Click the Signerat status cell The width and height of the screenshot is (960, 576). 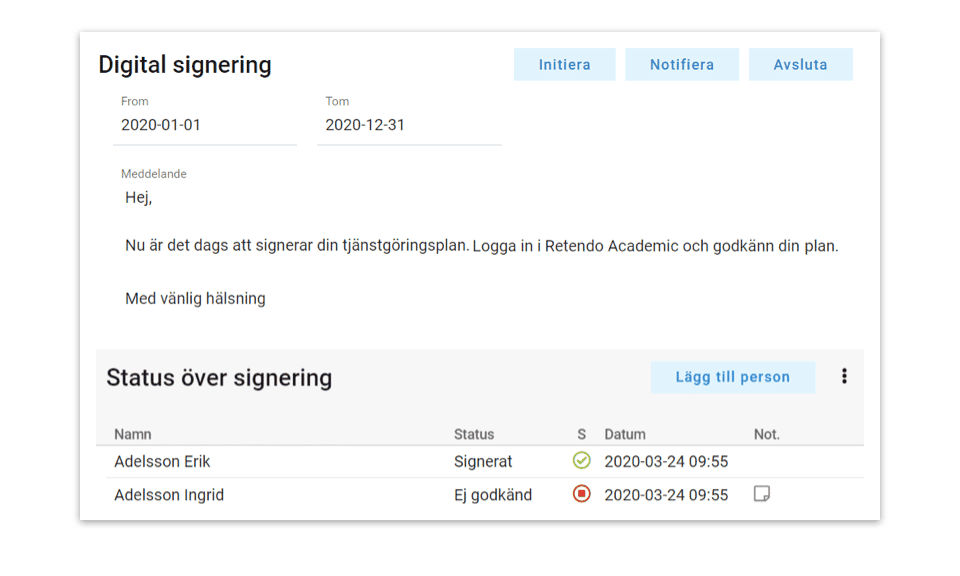click(483, 462)
